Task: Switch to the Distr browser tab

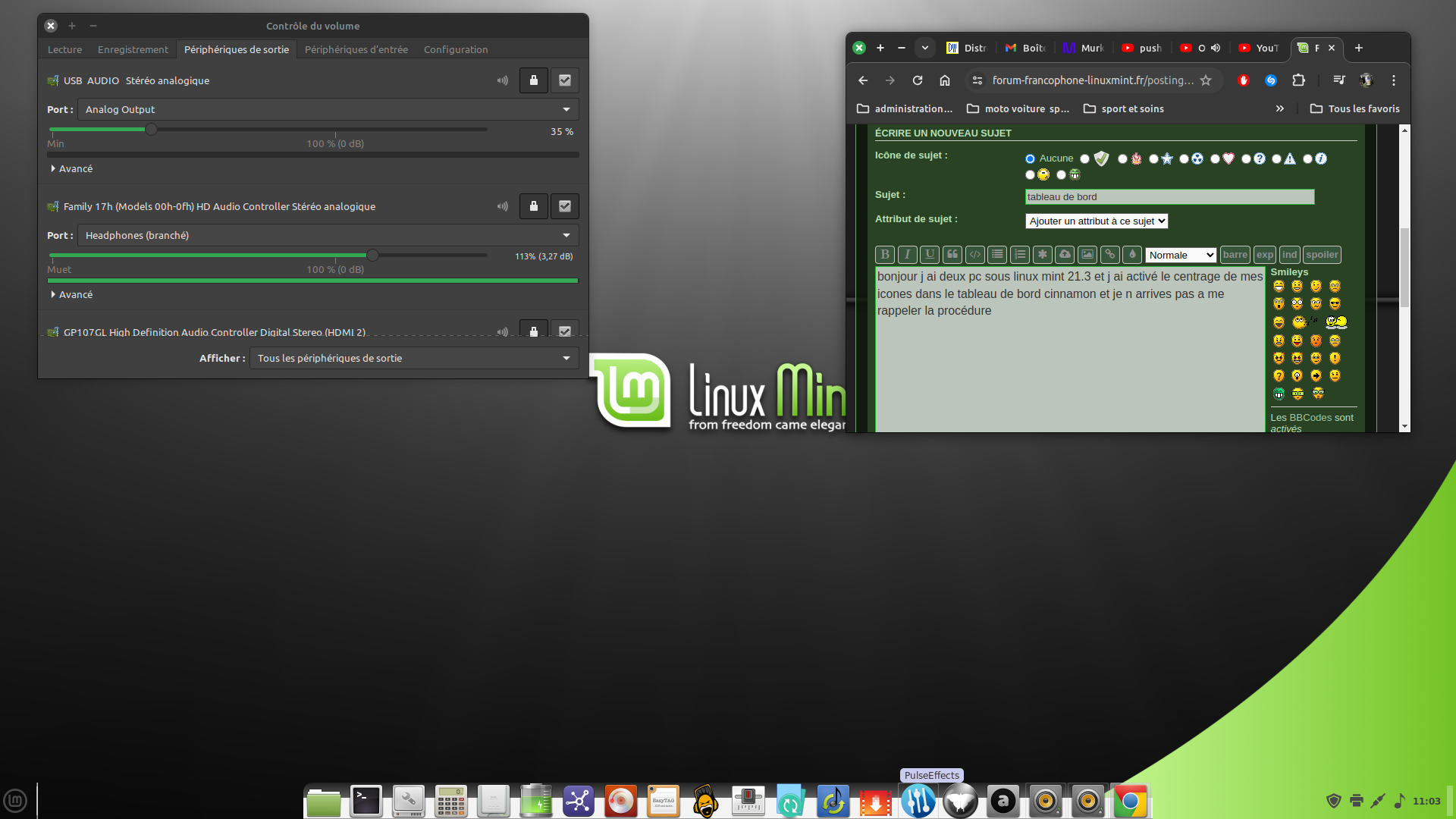Action: [x=967, y=48]
